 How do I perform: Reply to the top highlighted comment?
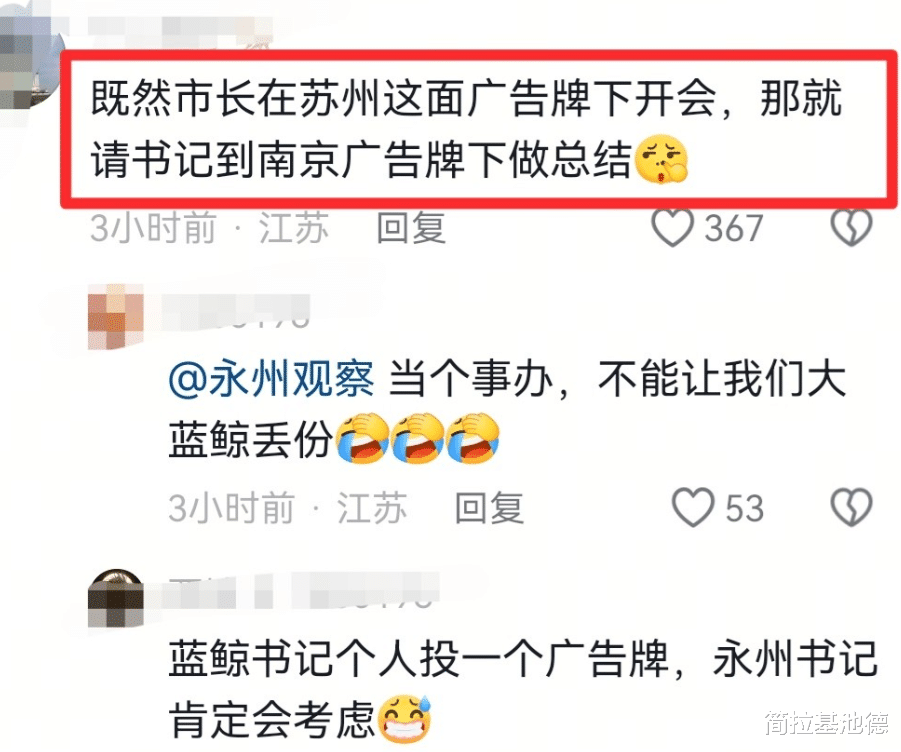coord(411,228)
